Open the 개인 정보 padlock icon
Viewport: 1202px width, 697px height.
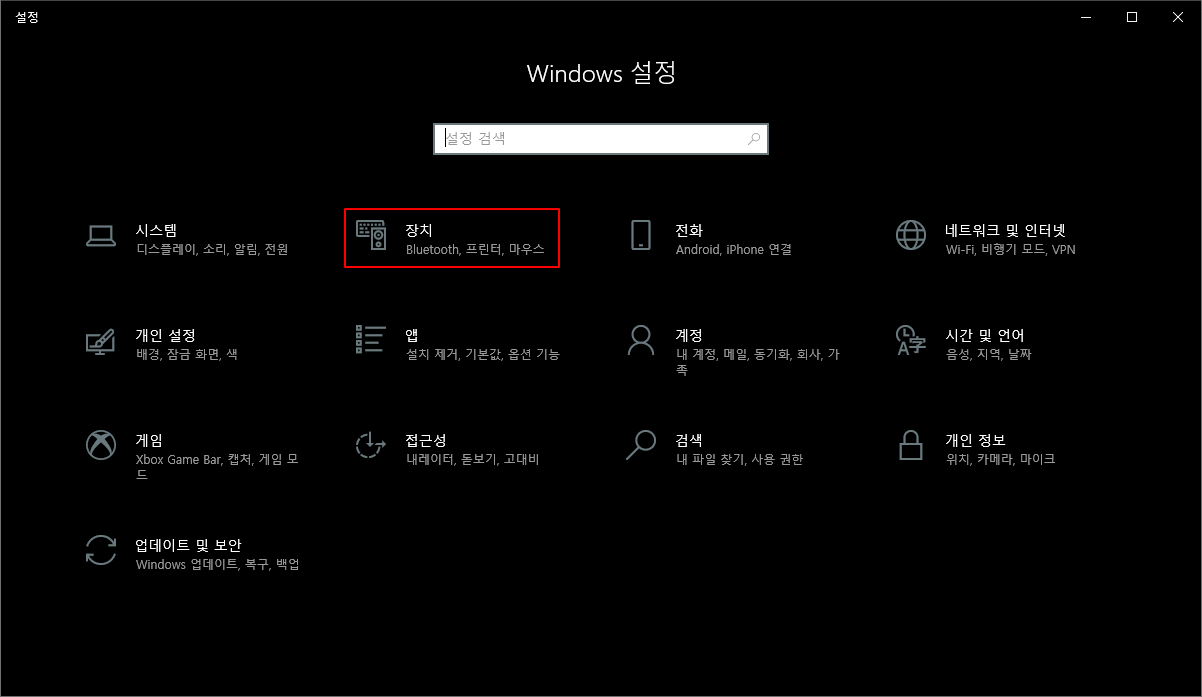910,445
